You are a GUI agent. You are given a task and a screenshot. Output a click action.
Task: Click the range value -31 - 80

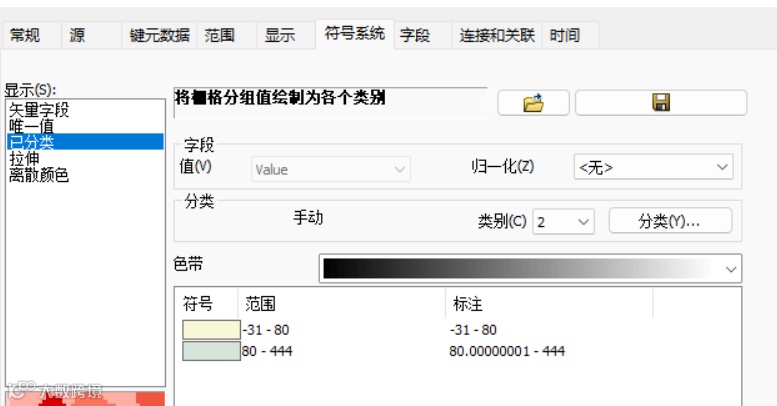[x=266, y=330]
